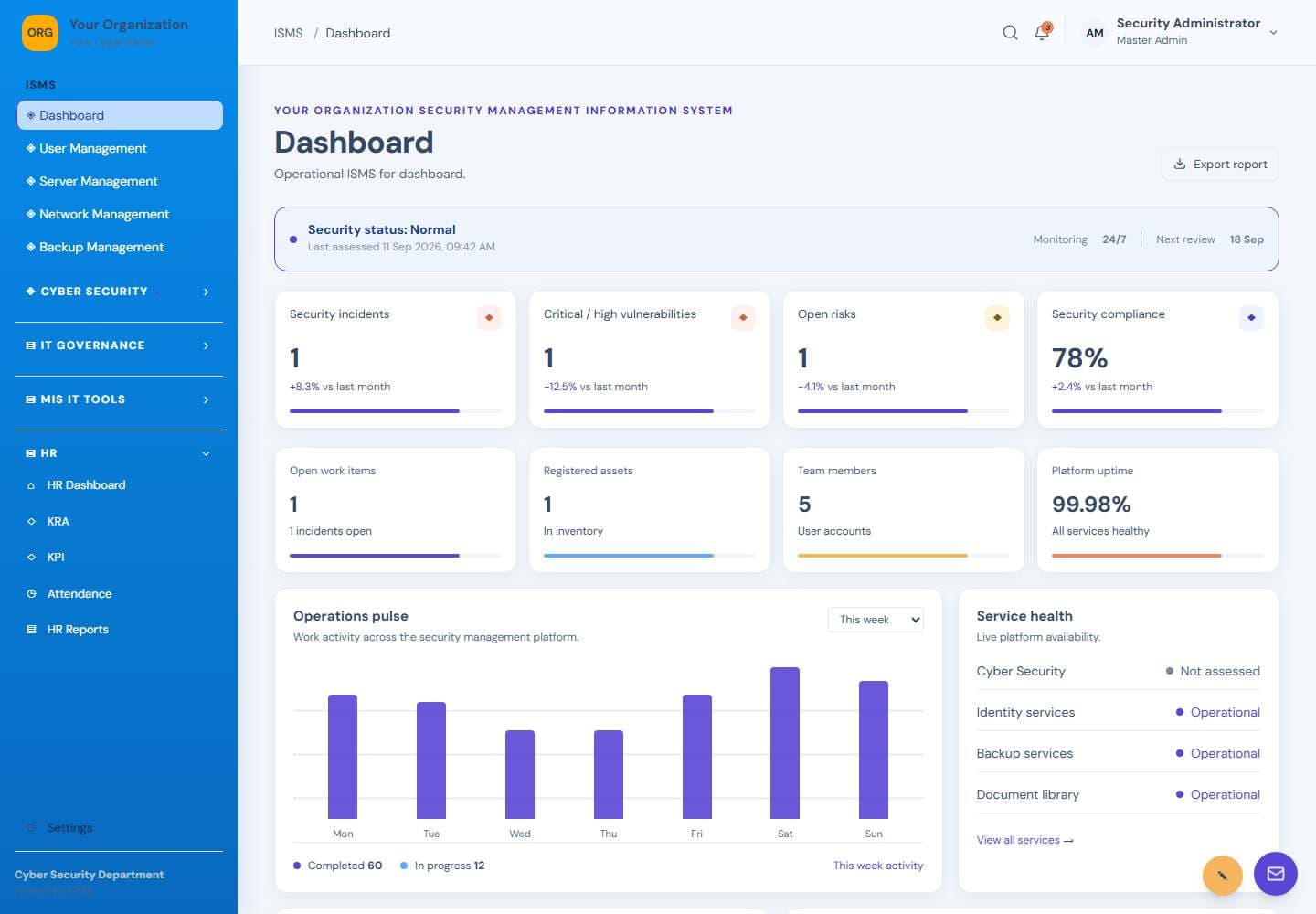Click the Team members card

tap(903, 510)
